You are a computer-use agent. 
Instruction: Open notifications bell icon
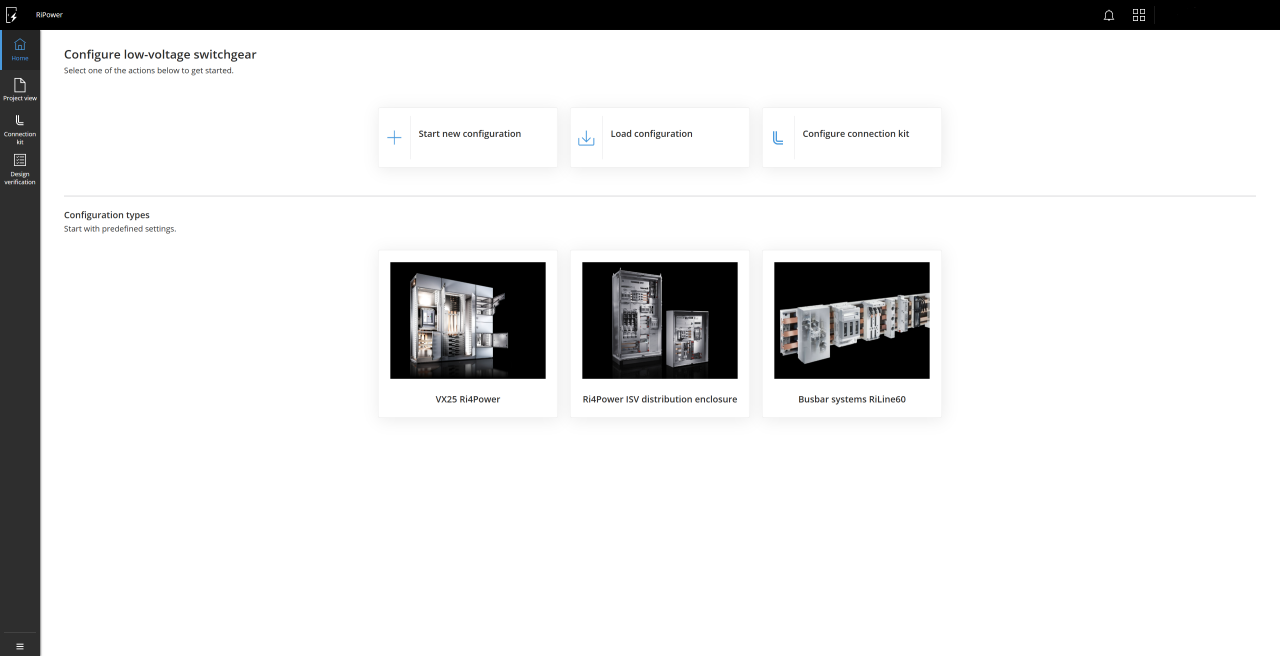click(x=1109, y=15)
